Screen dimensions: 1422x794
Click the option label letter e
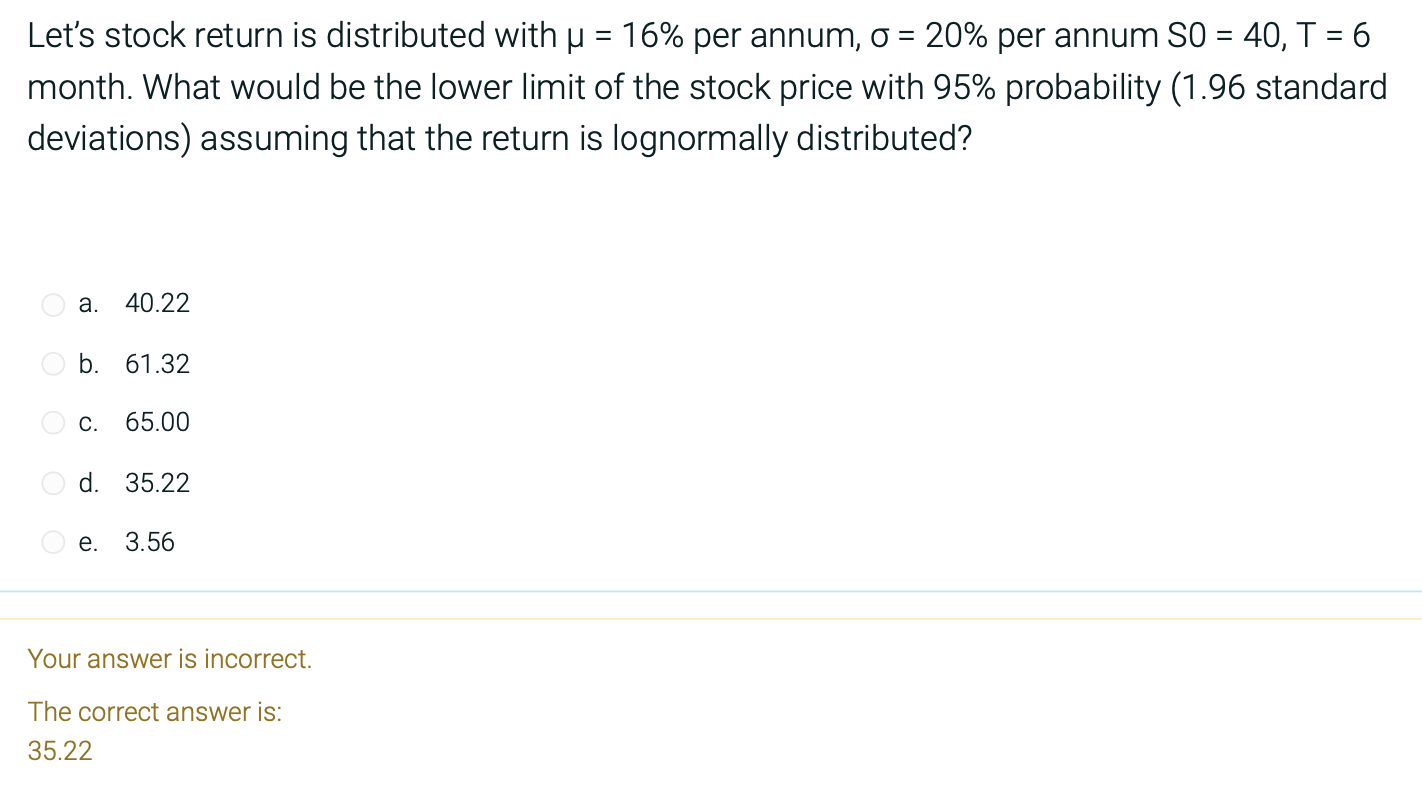[x=88, y=542]
